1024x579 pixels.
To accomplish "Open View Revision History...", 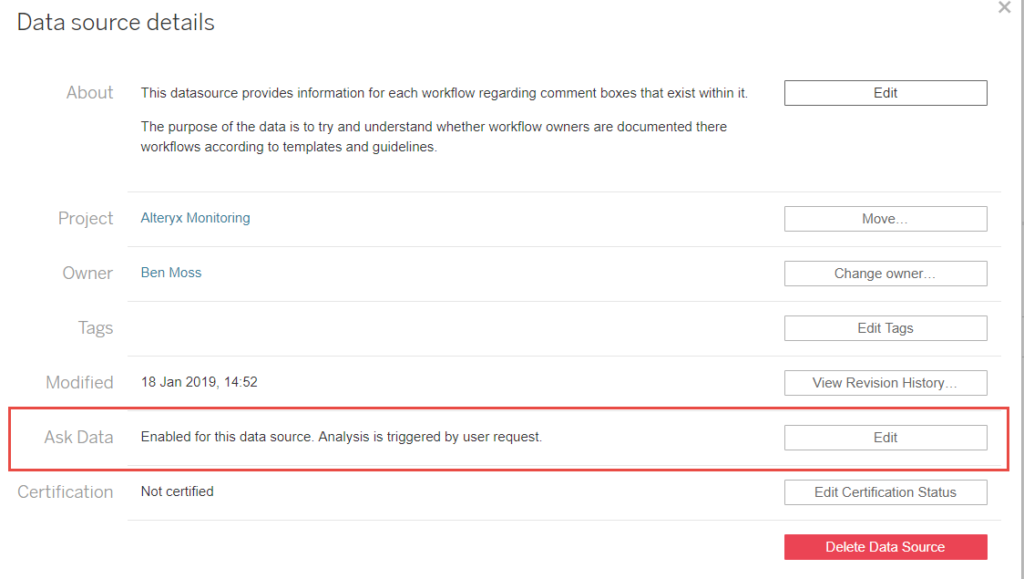I will 886,383.
